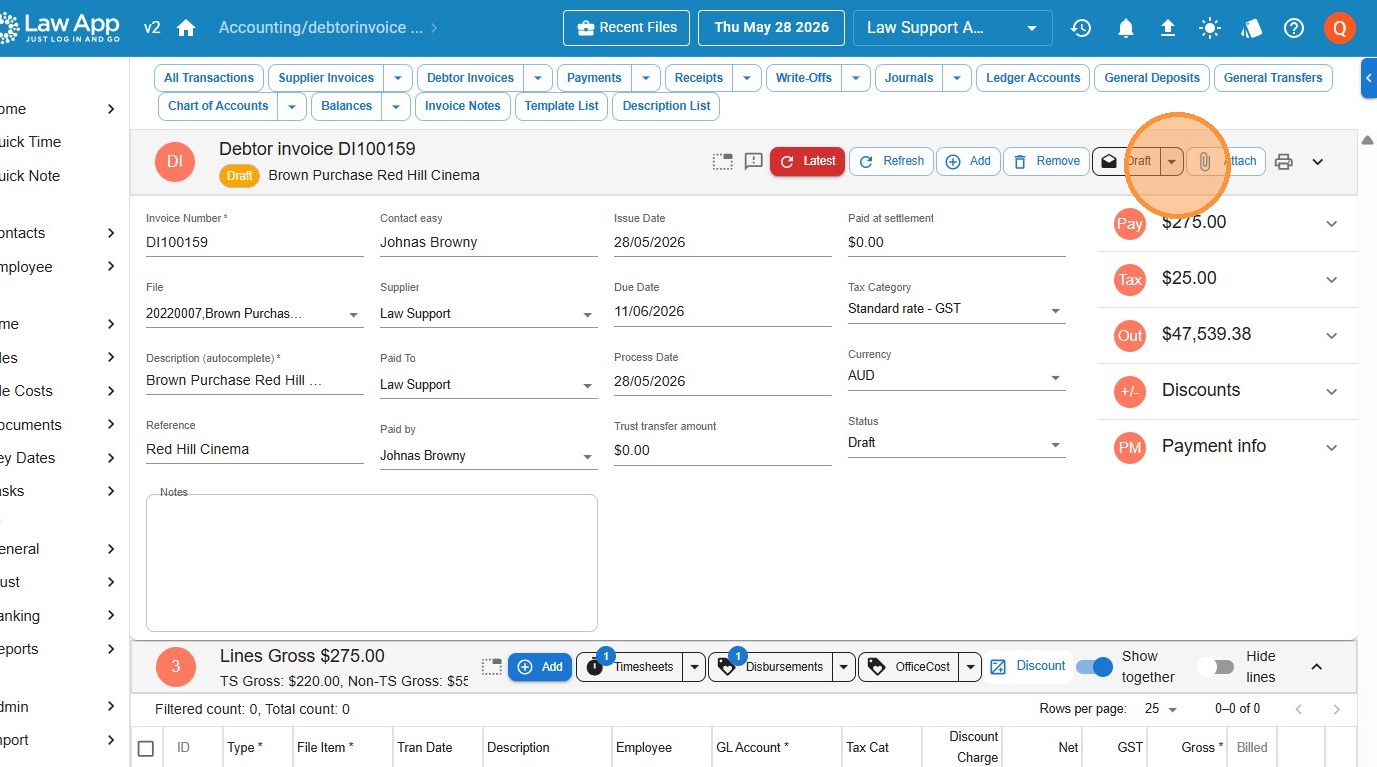Screen dimensions: 1377x767
Task: Open the invoice comment feedback icon
Action: pos(754,161)
